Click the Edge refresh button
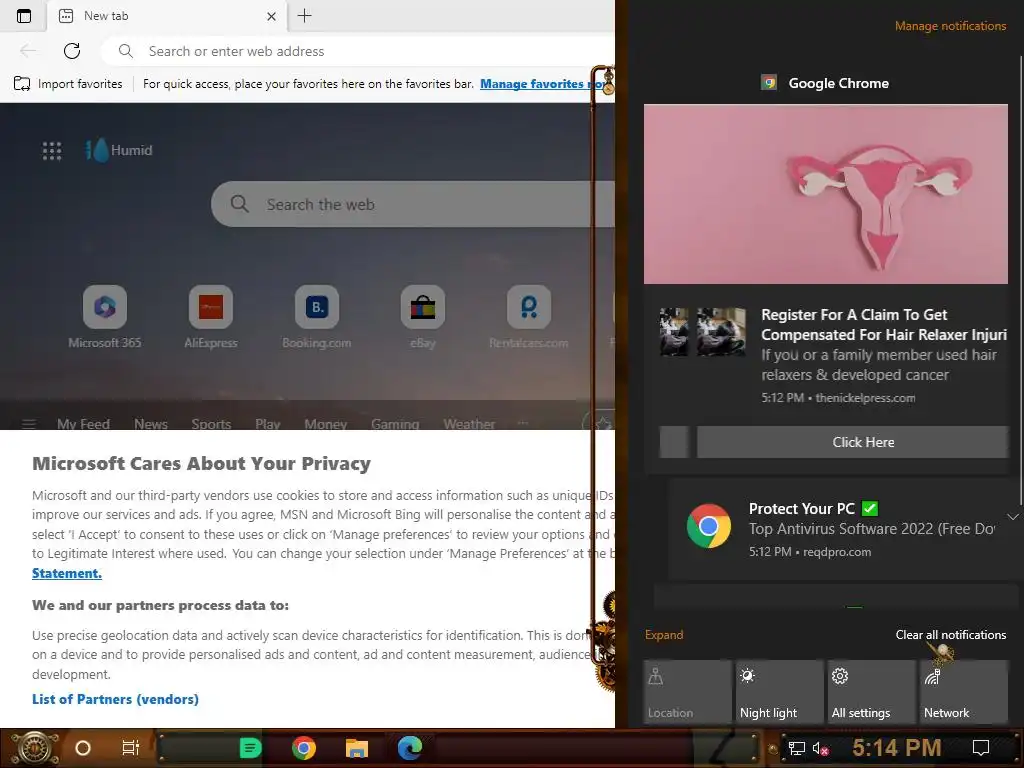The image size is (1024, 768). click(x=72, y=51)
